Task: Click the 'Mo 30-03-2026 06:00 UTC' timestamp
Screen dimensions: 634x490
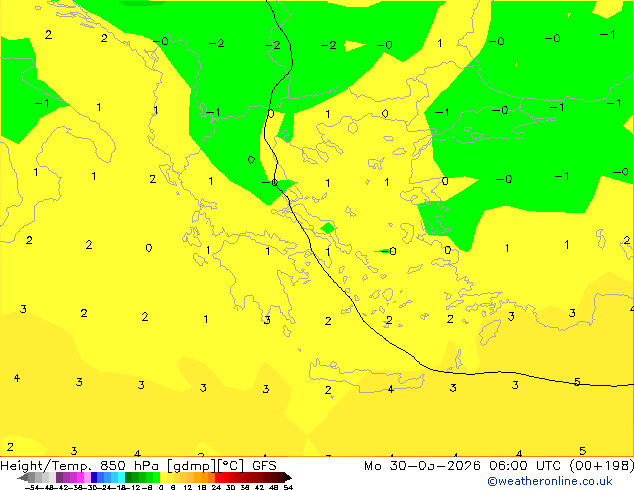Action: pos(465,466)
